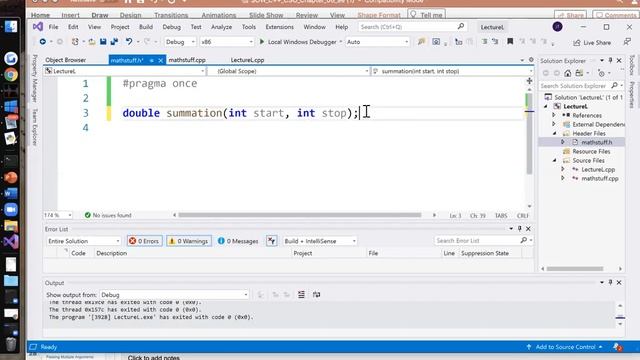Click Search Error List field
Image resolution: width=640 pixels, height=360 pixels.
[x=484, y=240]
